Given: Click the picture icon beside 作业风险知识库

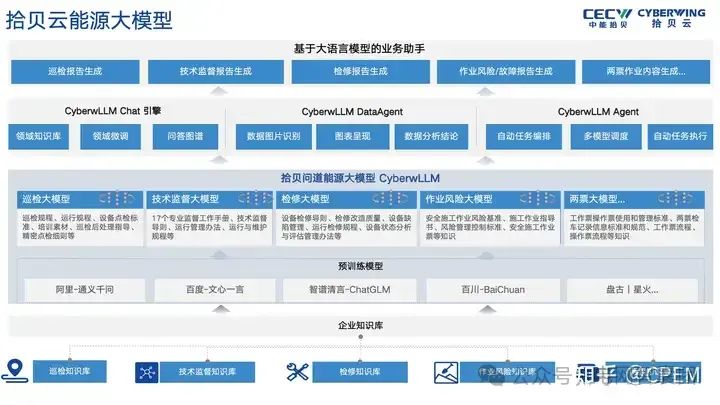Looking at the screenshot, I should [446, 372].
